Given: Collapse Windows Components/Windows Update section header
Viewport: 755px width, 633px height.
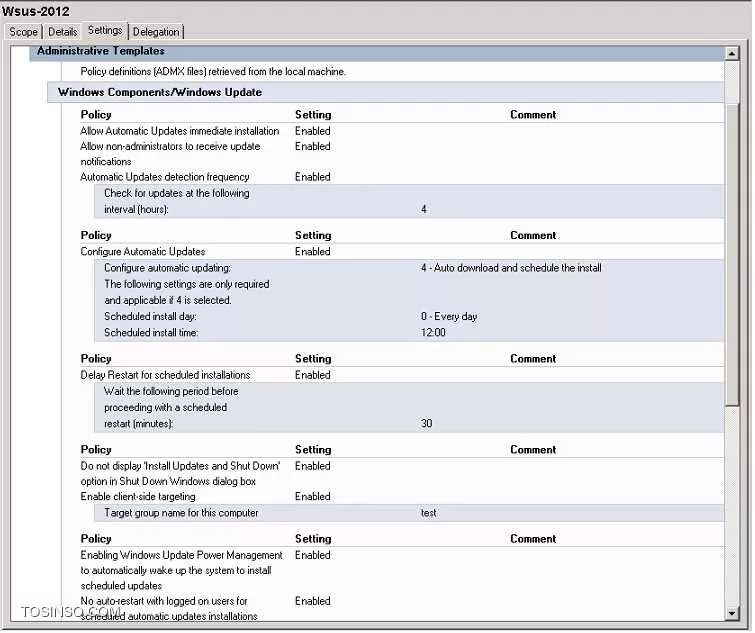Looking at the screenshot, I should [x=386, y=92].
